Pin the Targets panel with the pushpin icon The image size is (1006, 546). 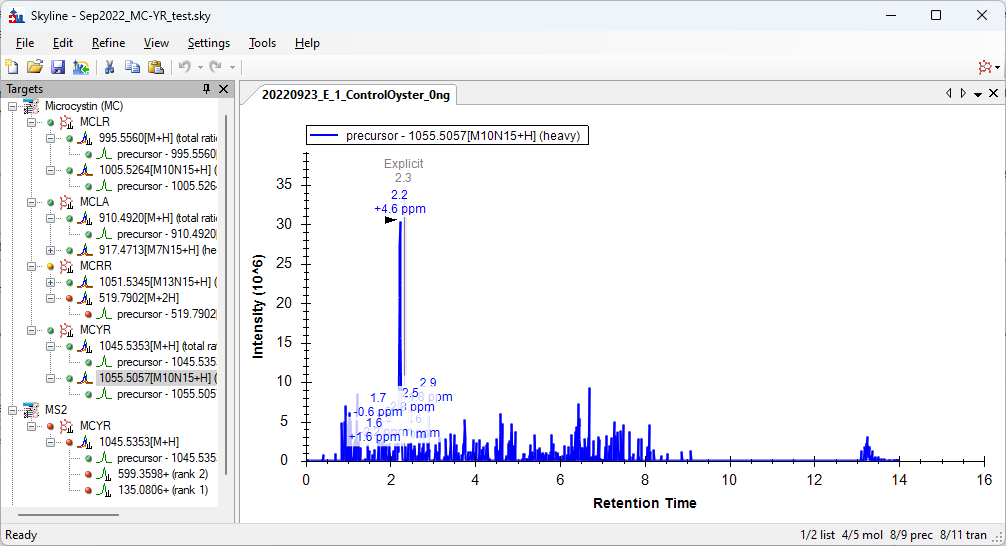(207, 89)
